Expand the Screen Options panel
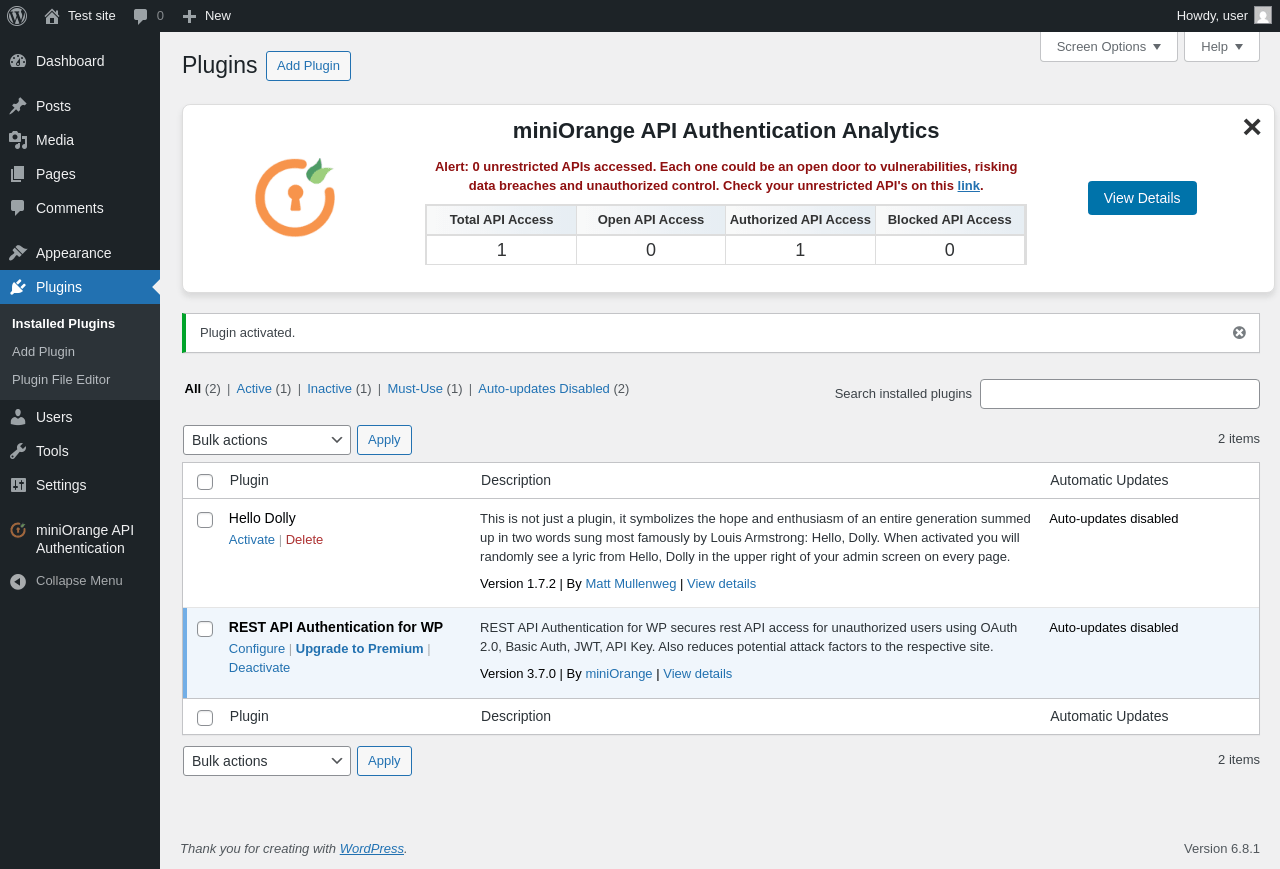Image resolution: width=1280 pixels, height=869 pixels. [x=1108, y=46]
